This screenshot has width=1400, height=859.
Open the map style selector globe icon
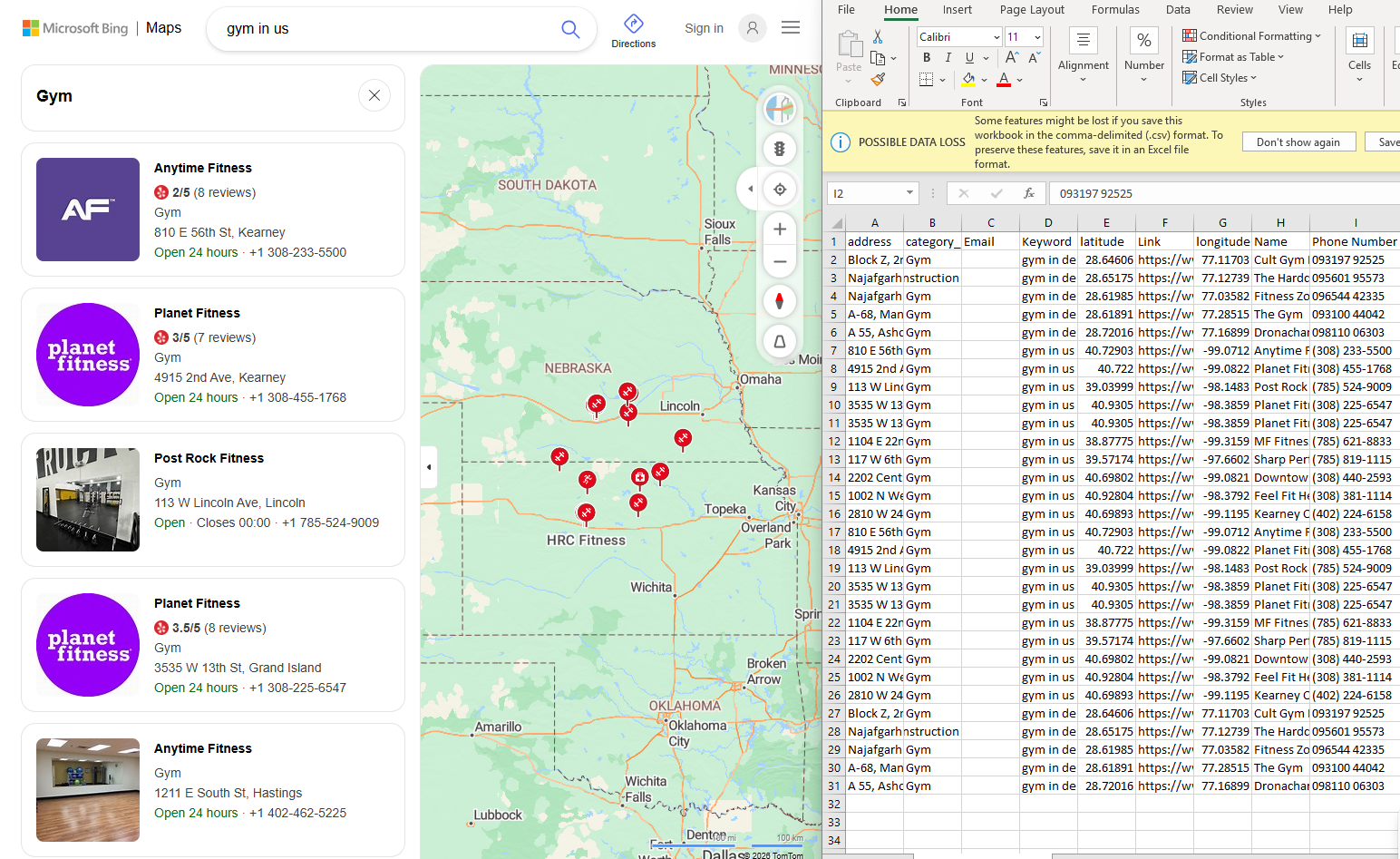tap(780, 109)
